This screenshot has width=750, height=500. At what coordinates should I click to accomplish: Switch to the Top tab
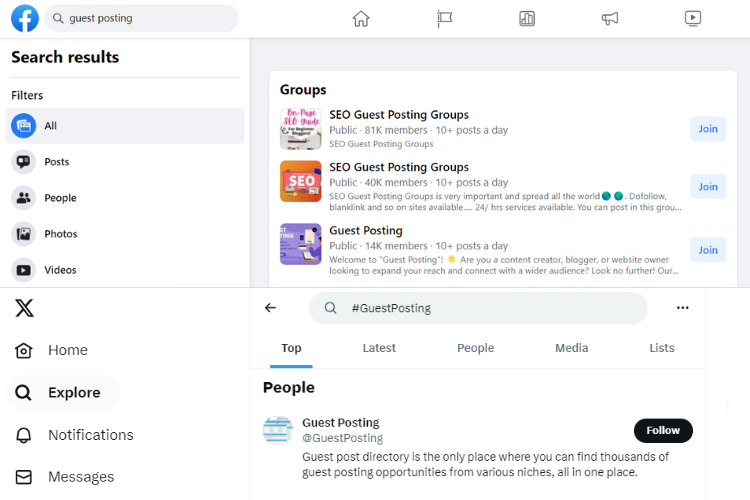[291, 348]
